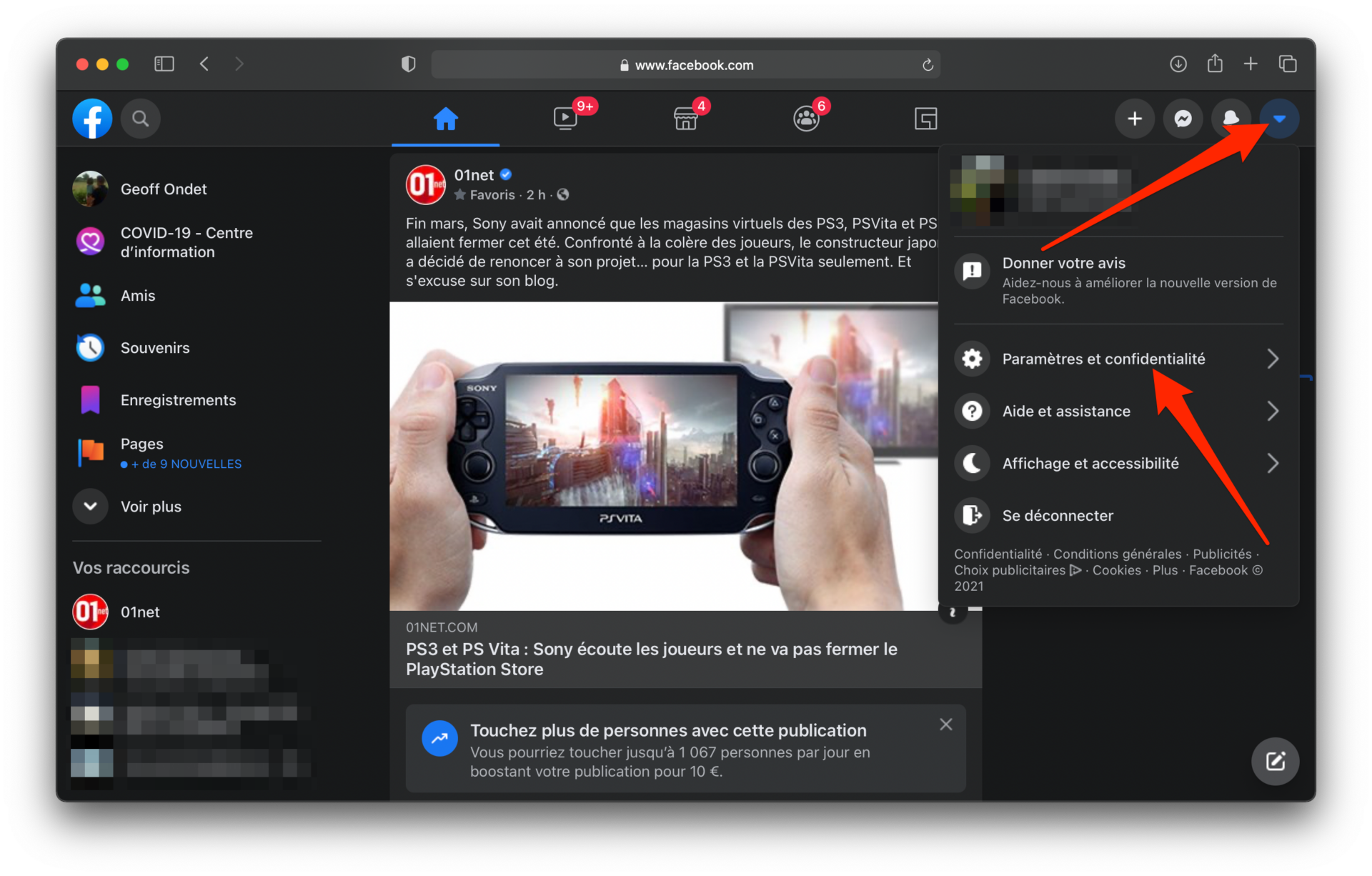Go forward in Safari

pos(239,64)
